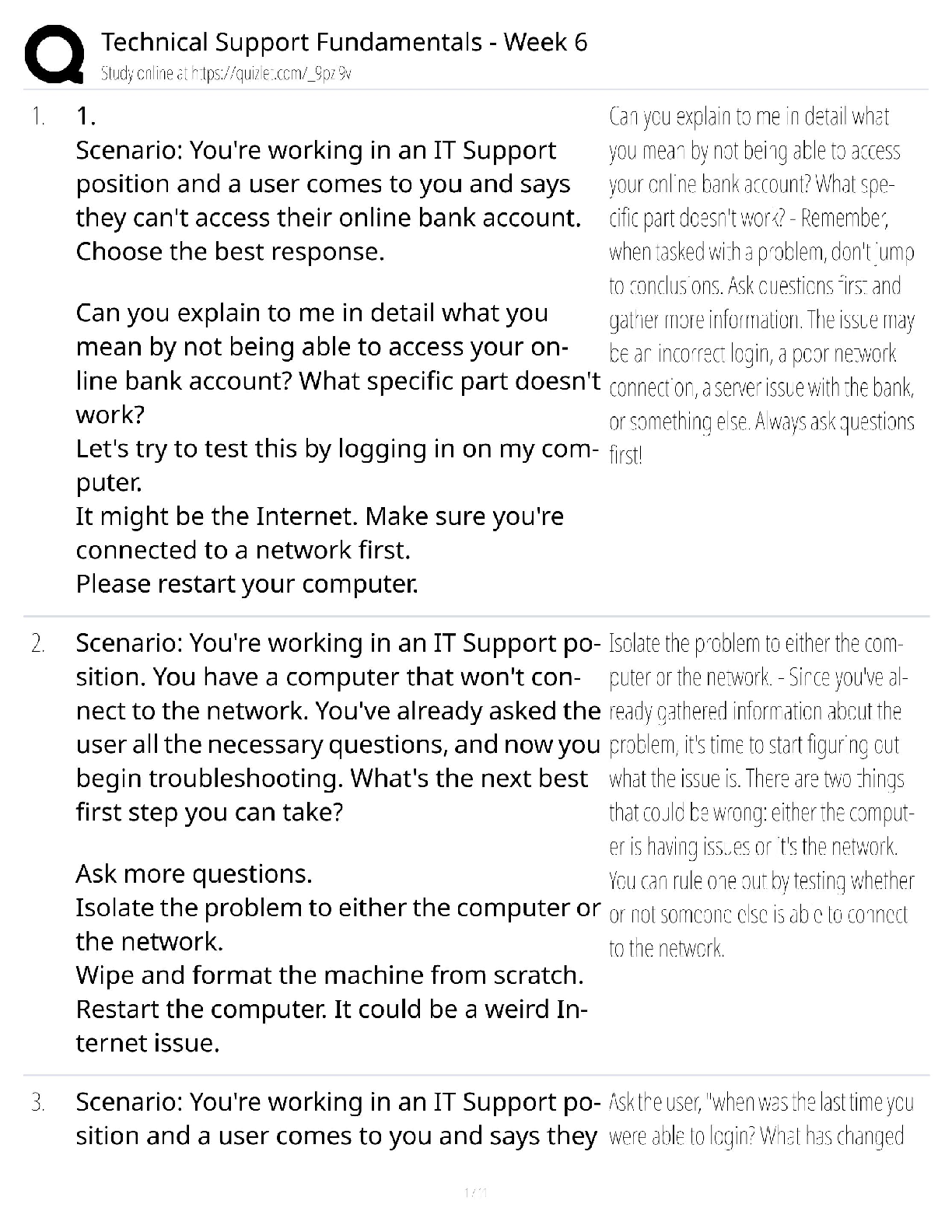The height and width of the screenshot is (1232, 952).
Task: Click the Quizlet logo icon
Action: pyautogui.click(x=54, y=54)
